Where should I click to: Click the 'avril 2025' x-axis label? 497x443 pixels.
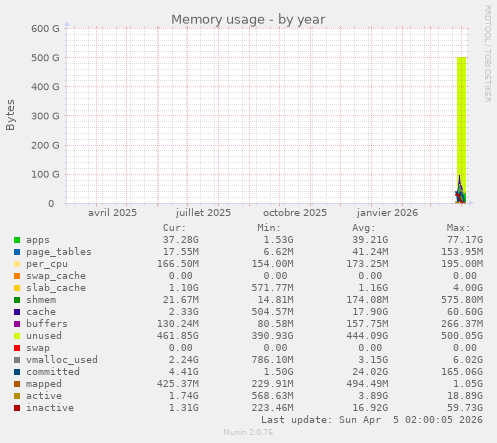[x=112, y=213]
